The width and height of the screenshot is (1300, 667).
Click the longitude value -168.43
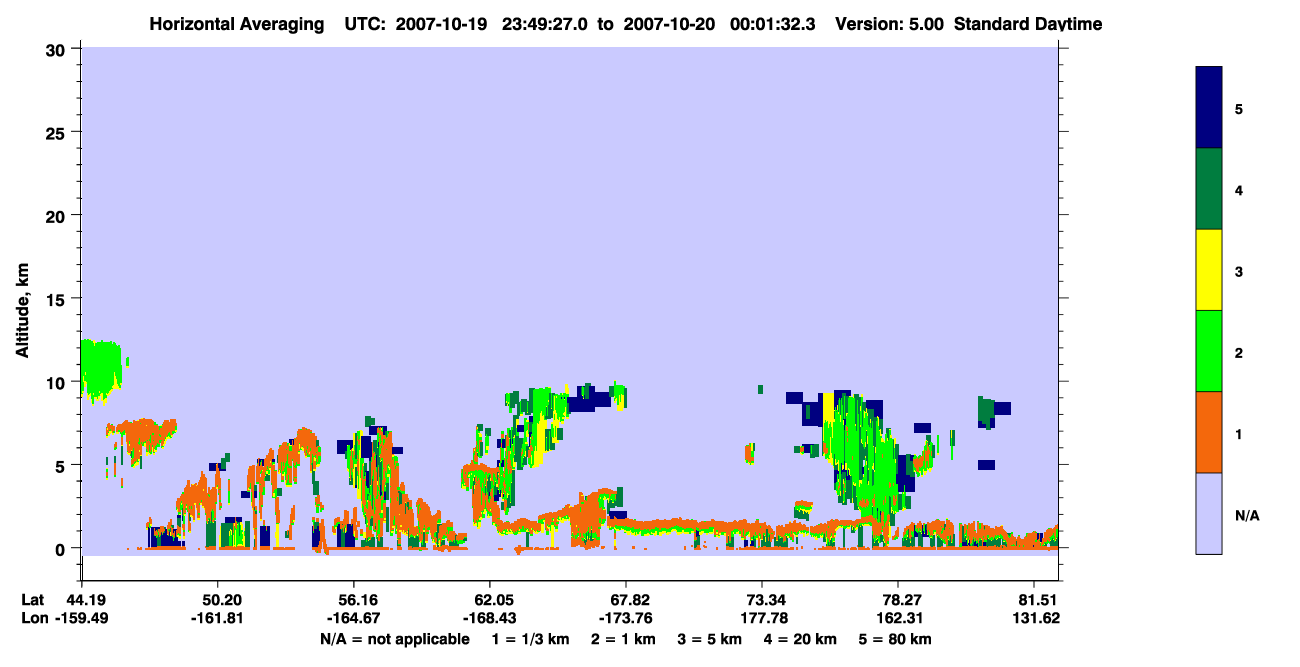pyautogui.click(x=490, y=618)
